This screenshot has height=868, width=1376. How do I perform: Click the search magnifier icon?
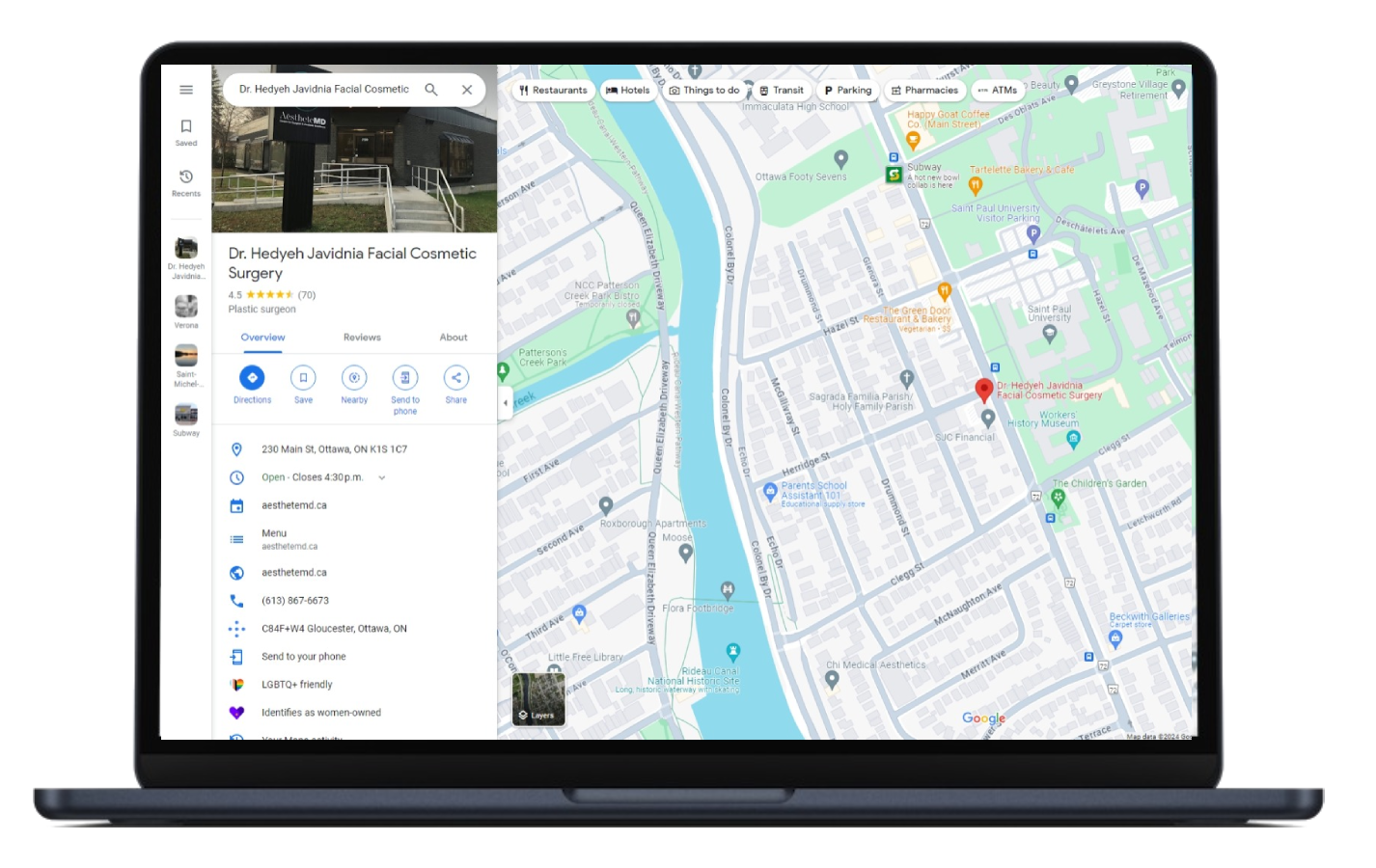click(431, 90)
